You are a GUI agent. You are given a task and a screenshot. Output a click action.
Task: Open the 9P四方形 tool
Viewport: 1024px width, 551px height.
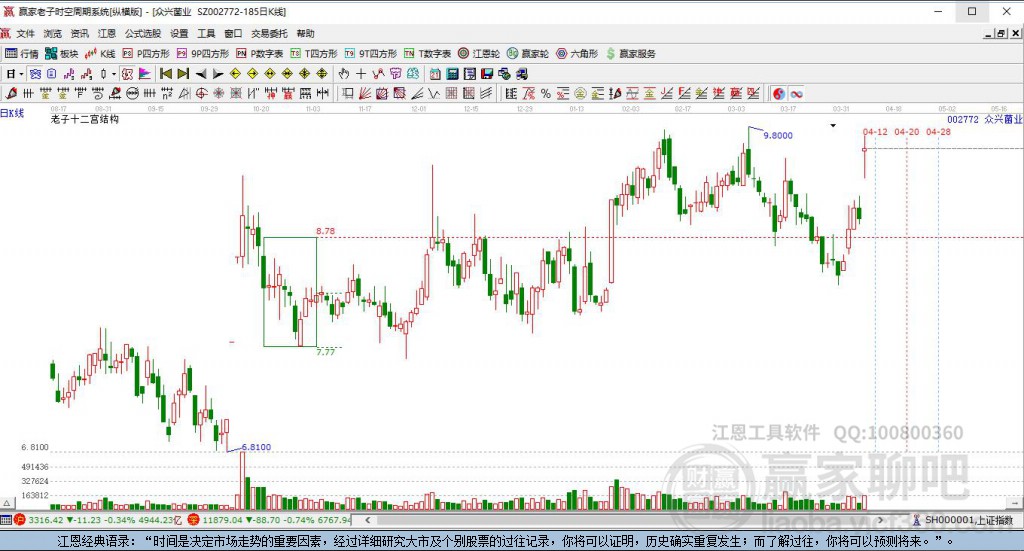(202, 54)
